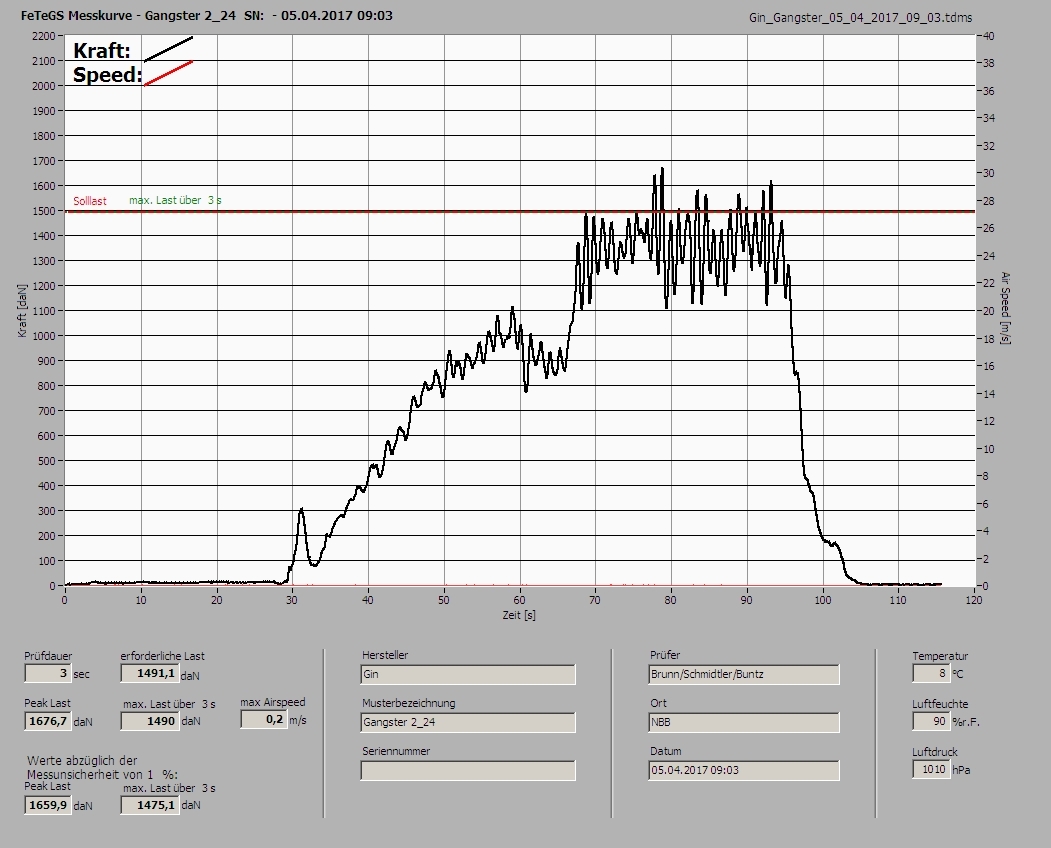Viewport: 1051px width, 848px height.
Task: Click the Peak Last value 1676,7
Action: pos(47,721)
